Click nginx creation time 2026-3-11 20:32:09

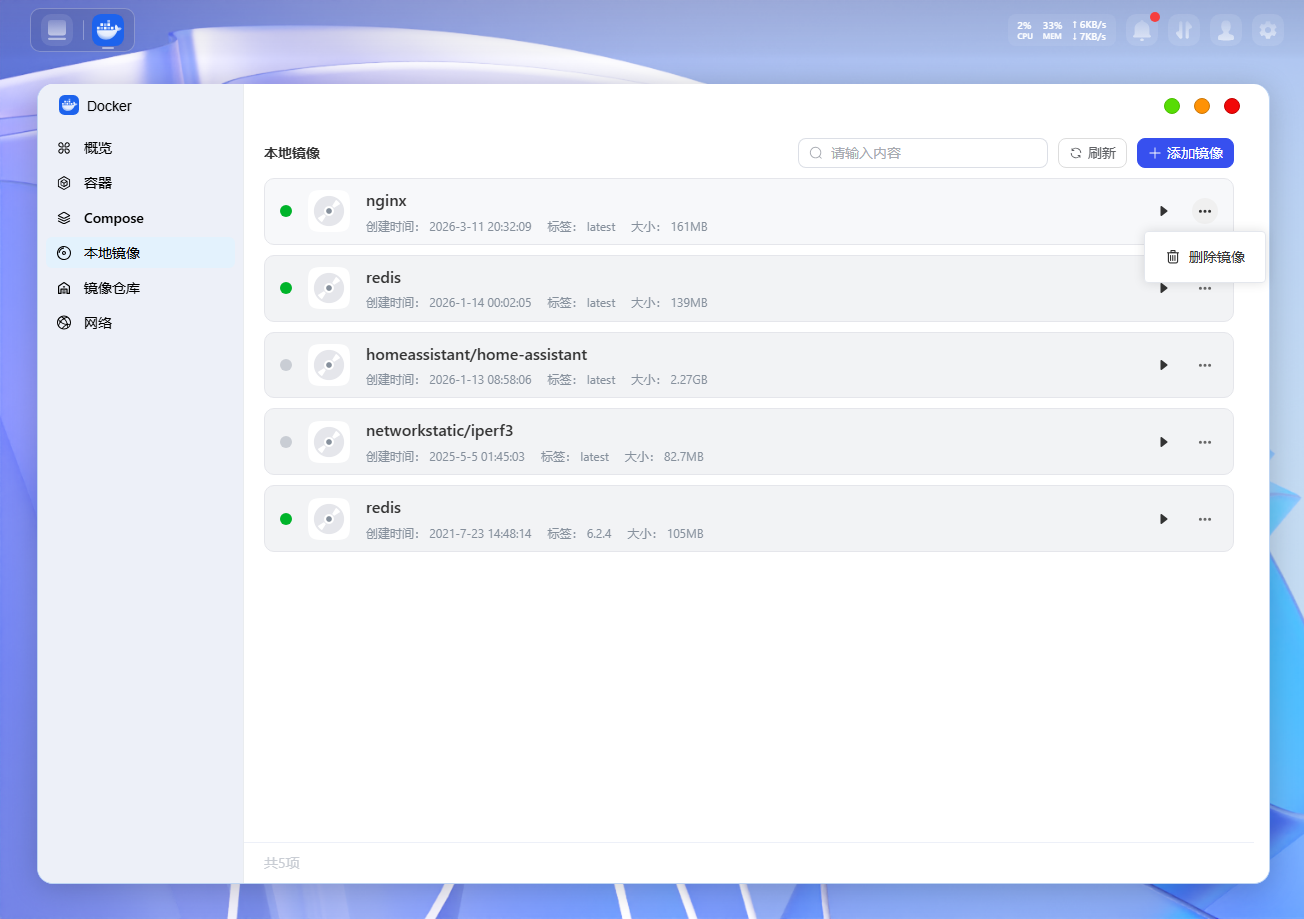click(480, 227)
